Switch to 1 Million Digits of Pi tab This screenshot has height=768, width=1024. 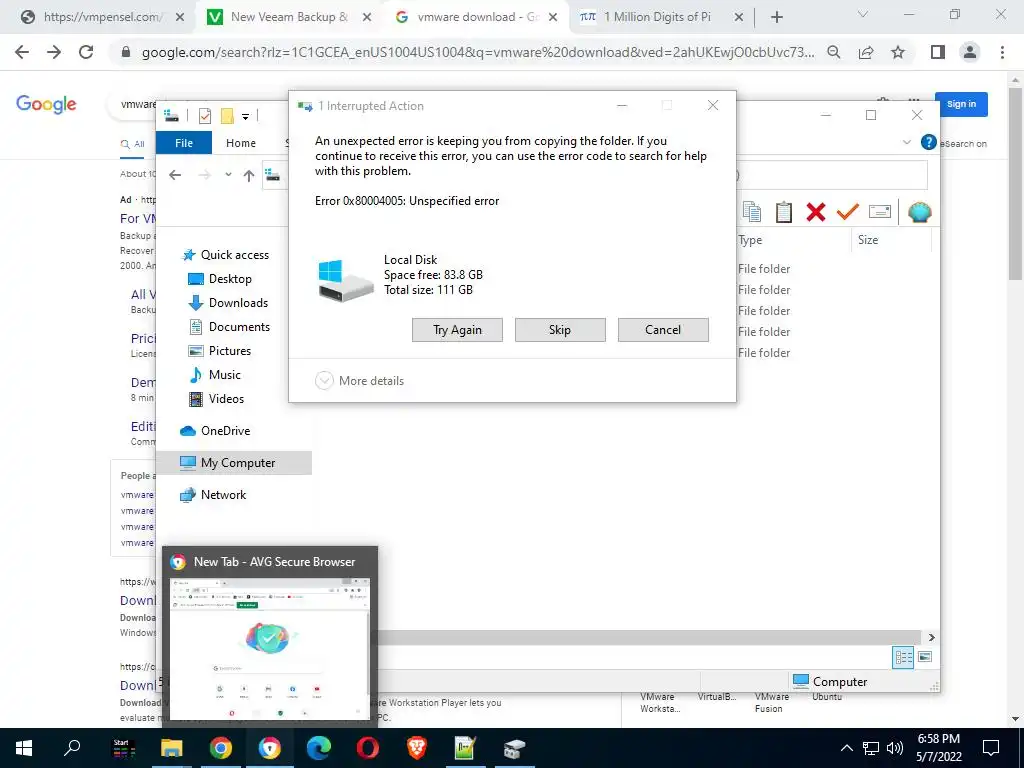click(661, 17)
